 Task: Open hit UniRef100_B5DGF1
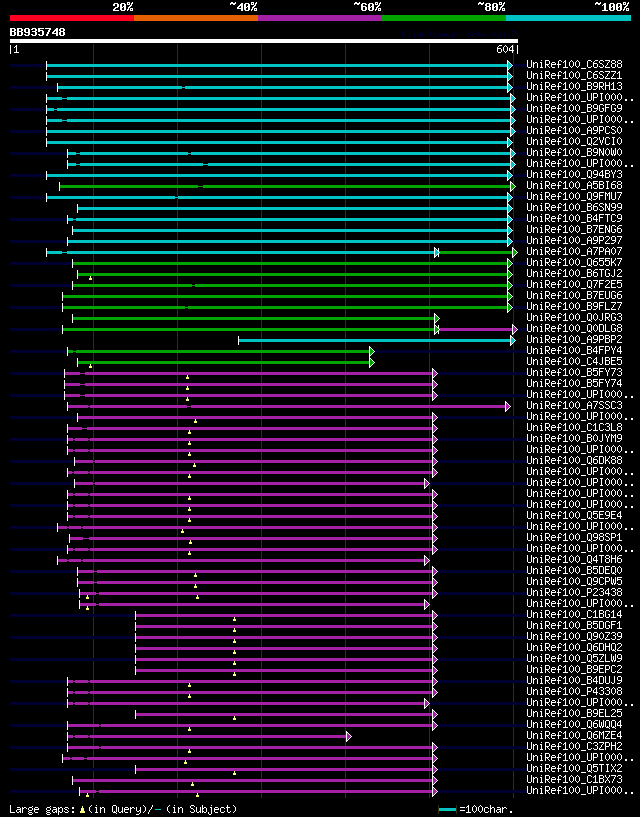tap(574, 626)
